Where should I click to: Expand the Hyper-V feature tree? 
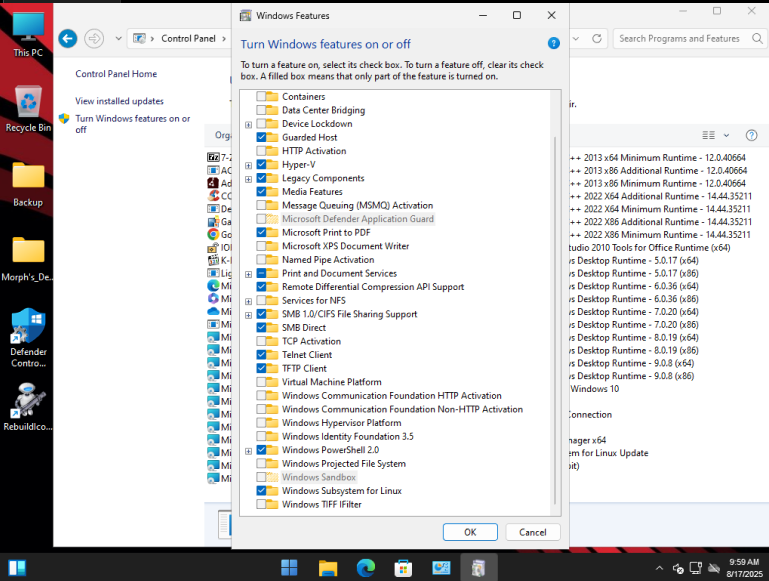pos(248,165)
